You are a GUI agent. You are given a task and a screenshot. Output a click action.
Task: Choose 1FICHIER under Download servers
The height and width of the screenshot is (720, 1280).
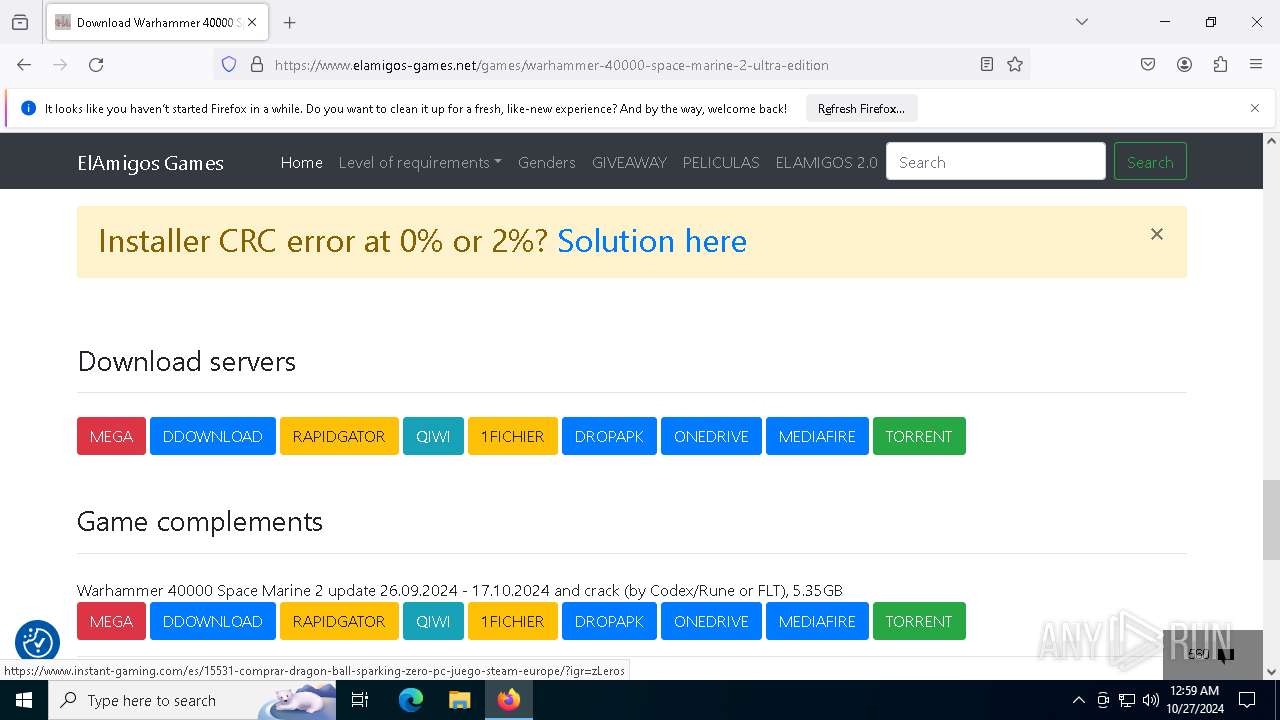pyautogui.click(x=512, y=436)
